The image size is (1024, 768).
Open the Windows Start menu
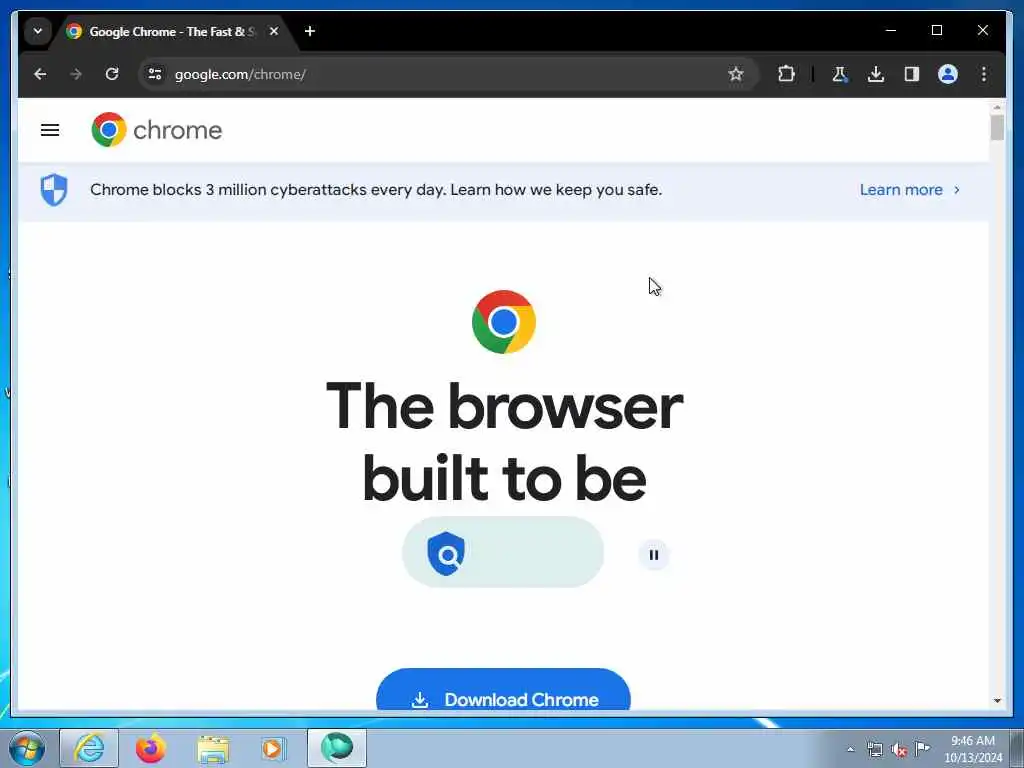[27, 748]
